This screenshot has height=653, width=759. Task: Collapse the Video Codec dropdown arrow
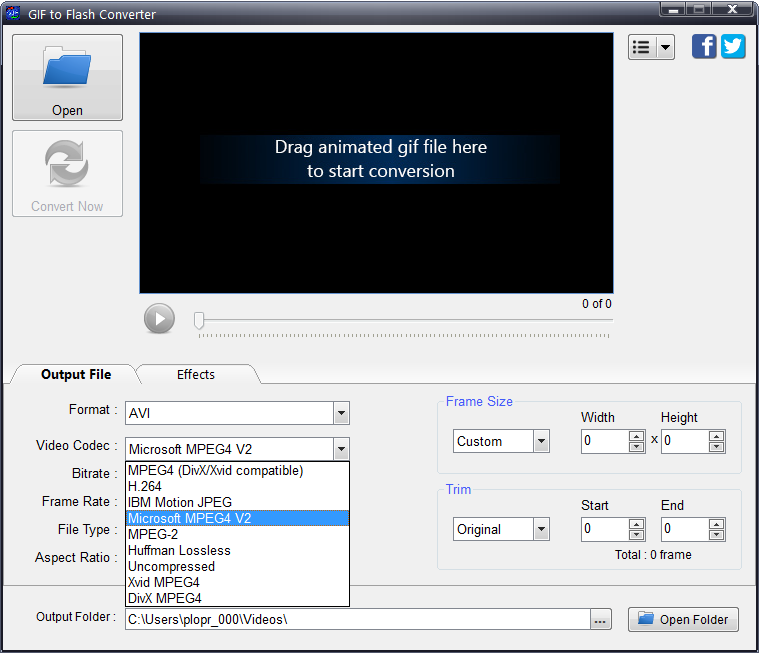[341, 449]
